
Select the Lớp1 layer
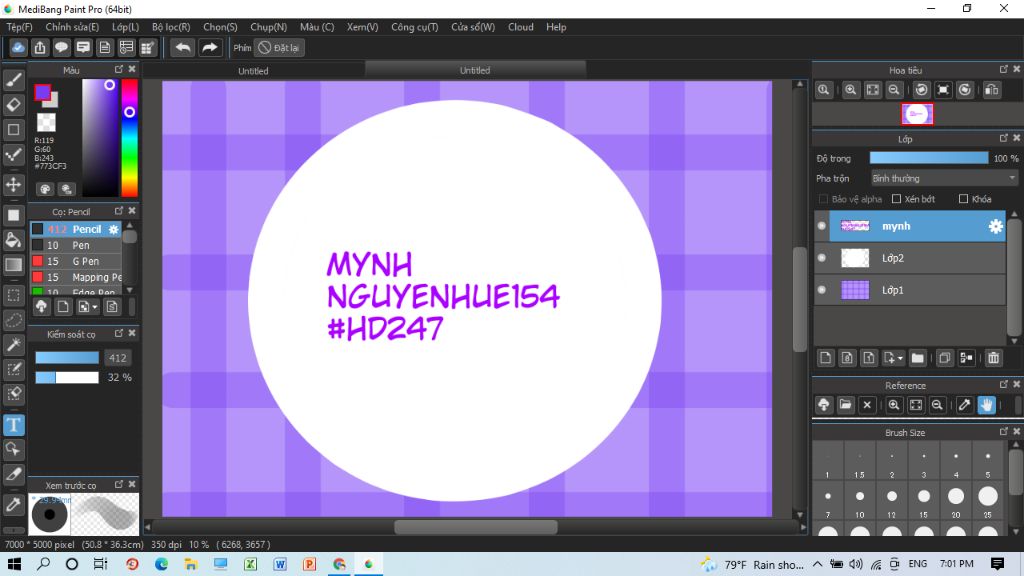click(910, 290)
